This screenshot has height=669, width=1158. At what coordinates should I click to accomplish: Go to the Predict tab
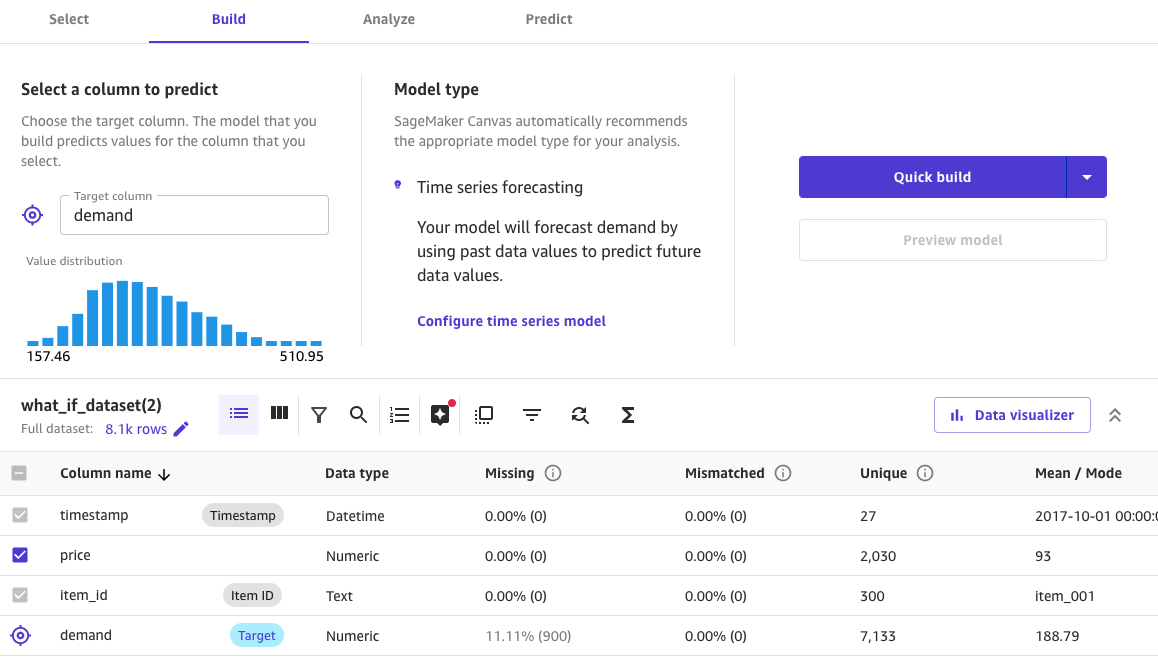coord(549,19)
